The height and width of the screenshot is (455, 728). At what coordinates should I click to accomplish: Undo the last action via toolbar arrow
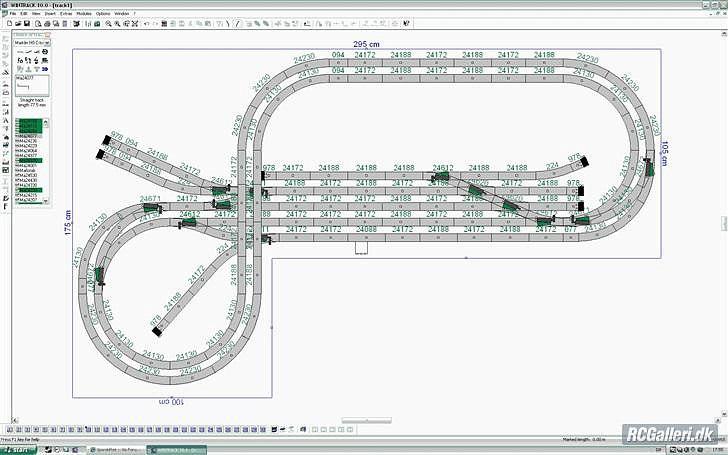coord(146,23)
